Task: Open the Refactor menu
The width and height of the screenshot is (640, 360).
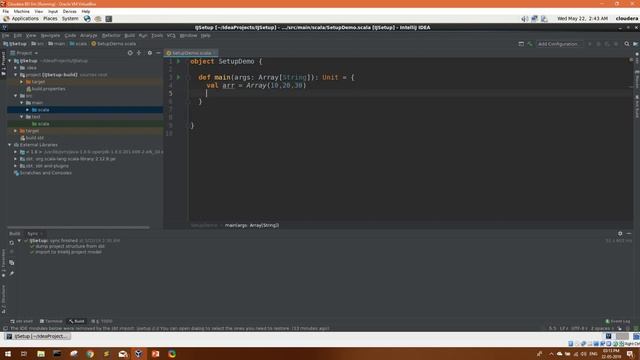Action: pyautogui.click(x=111, y=36)
